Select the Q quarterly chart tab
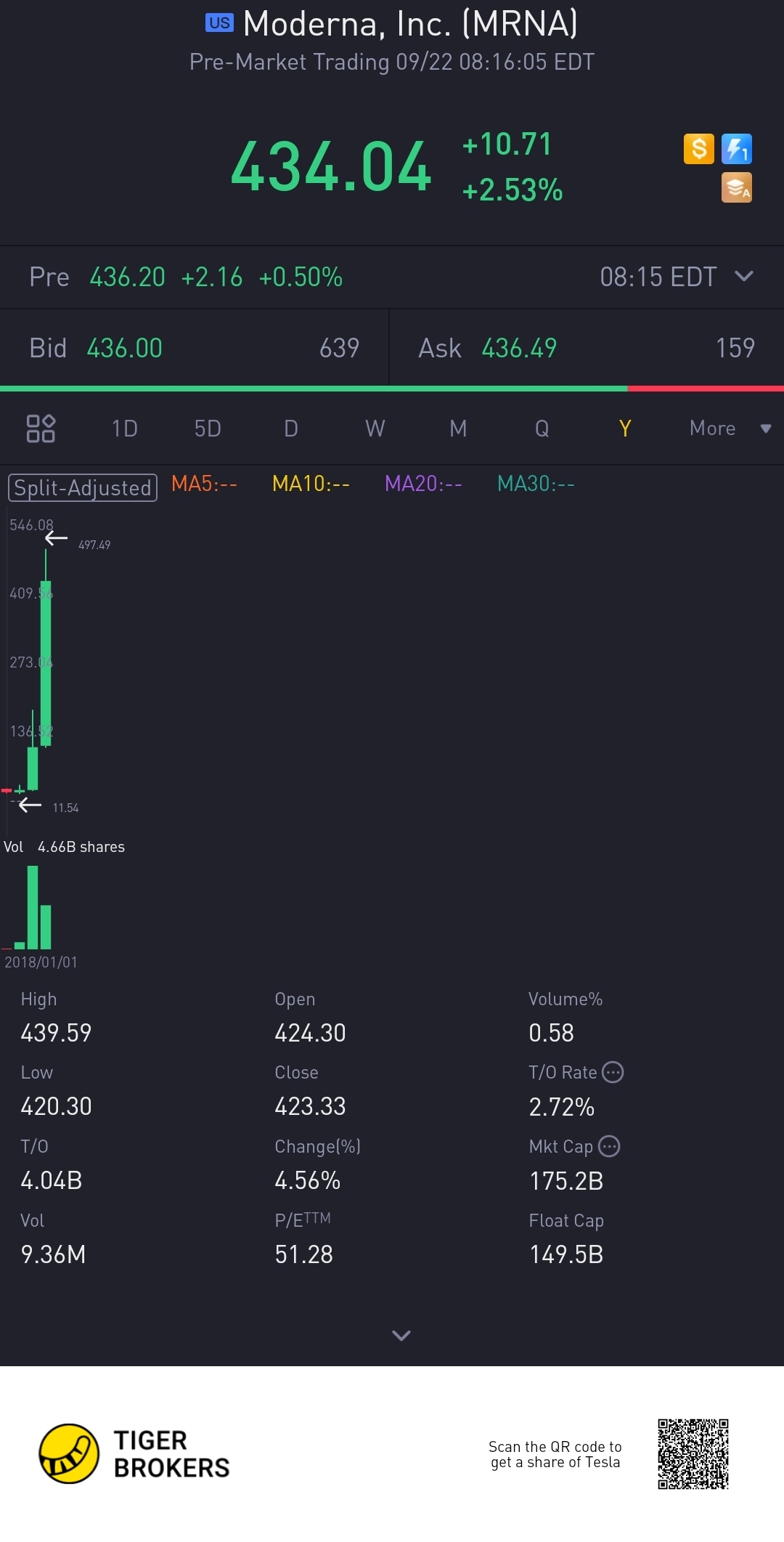Viewport: 784px width, 1542px height. pyautogui.click(x=542, y=429)
